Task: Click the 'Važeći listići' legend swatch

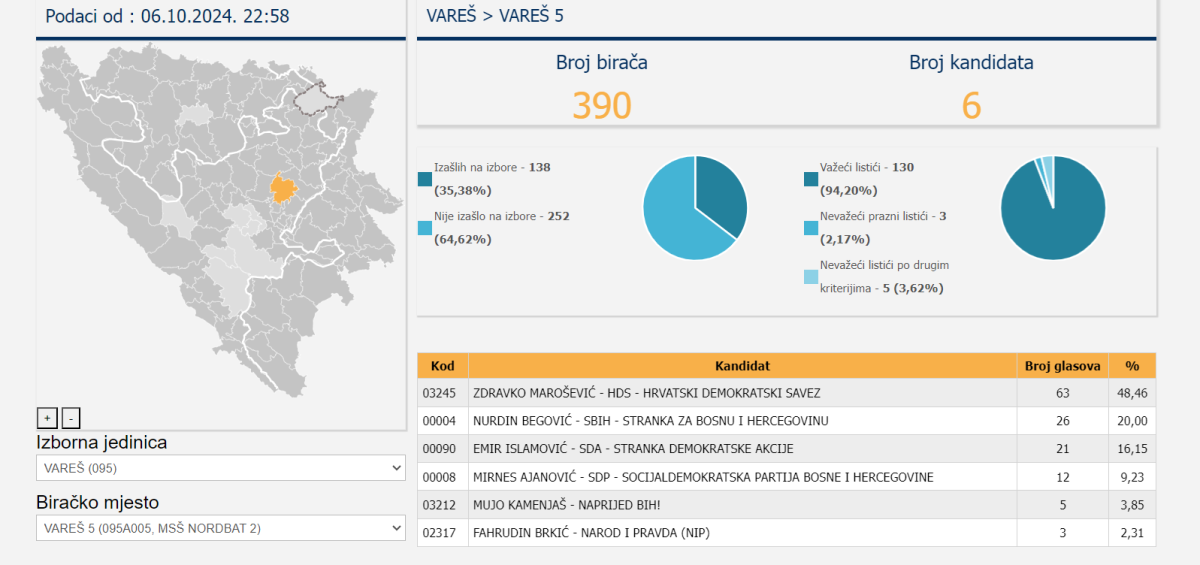Action: click(x=811, y=179)
